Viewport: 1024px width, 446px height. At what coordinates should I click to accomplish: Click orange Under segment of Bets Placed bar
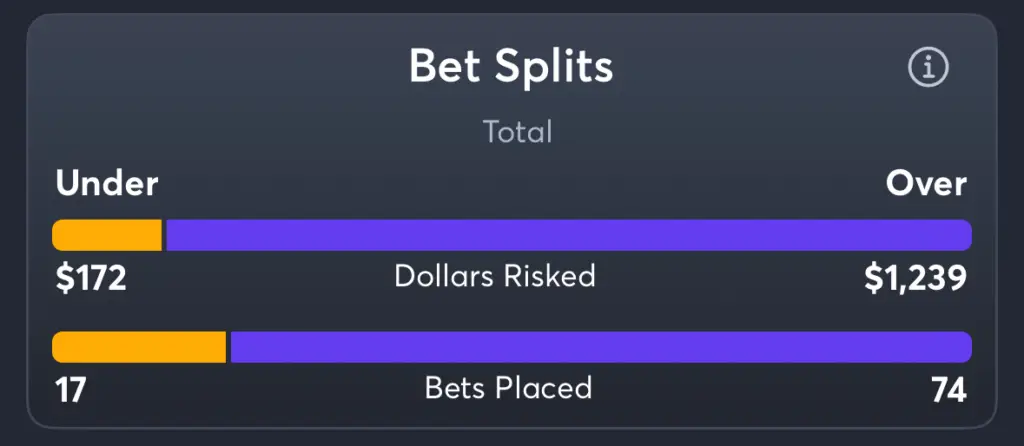(139, 347)
